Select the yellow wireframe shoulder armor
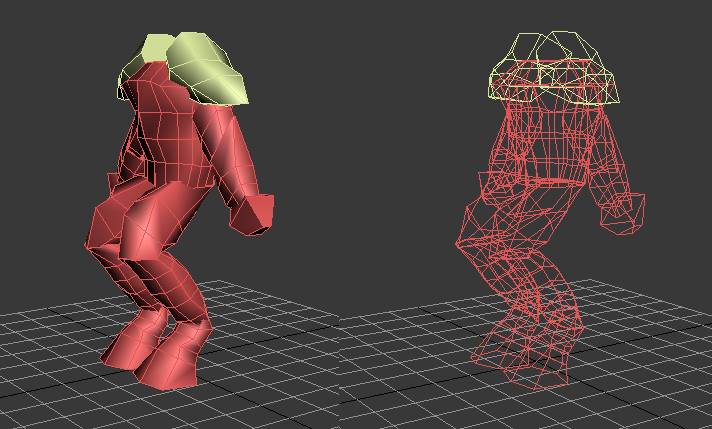 coord(553,68)
